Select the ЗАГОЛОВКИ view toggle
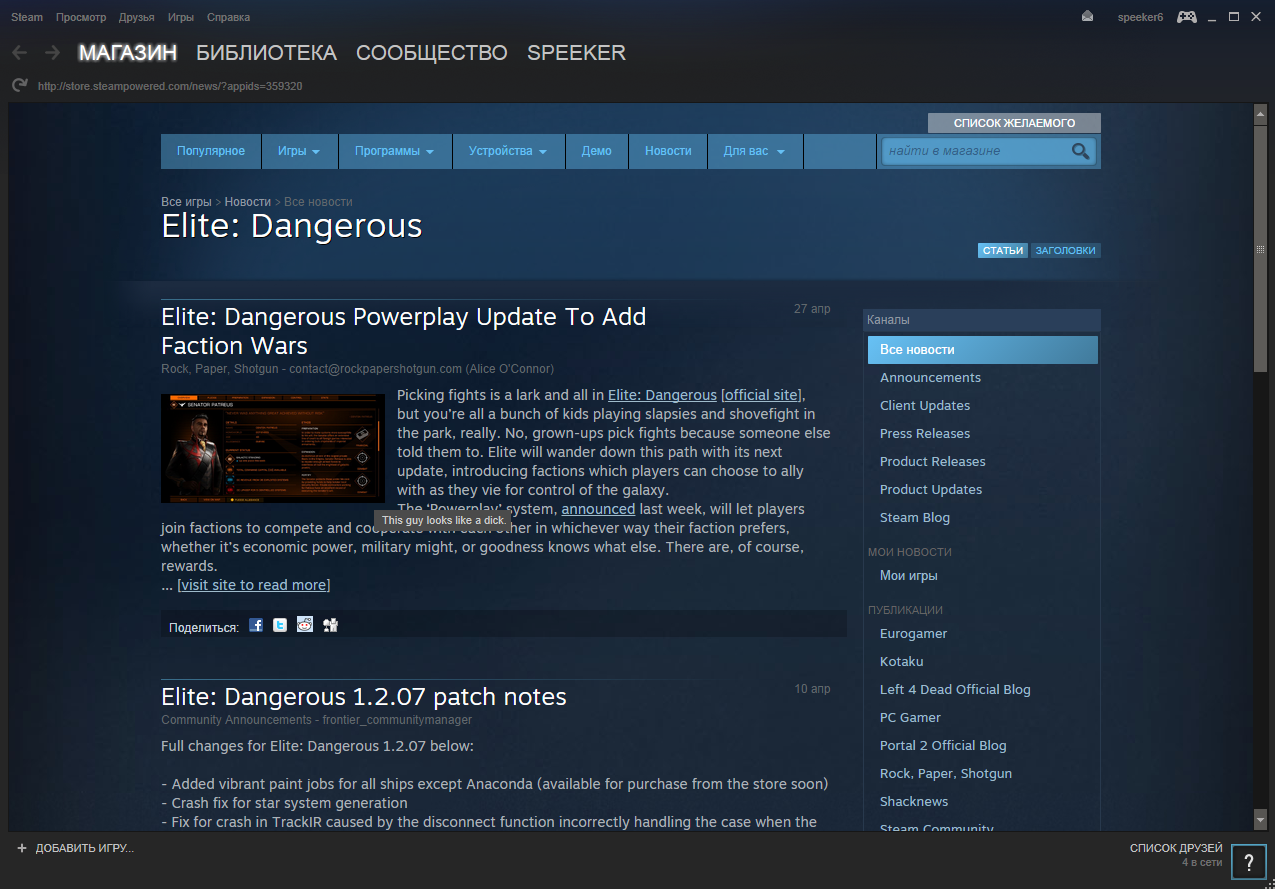This screenshot has width=1275, height=889. click(1065, 251)
